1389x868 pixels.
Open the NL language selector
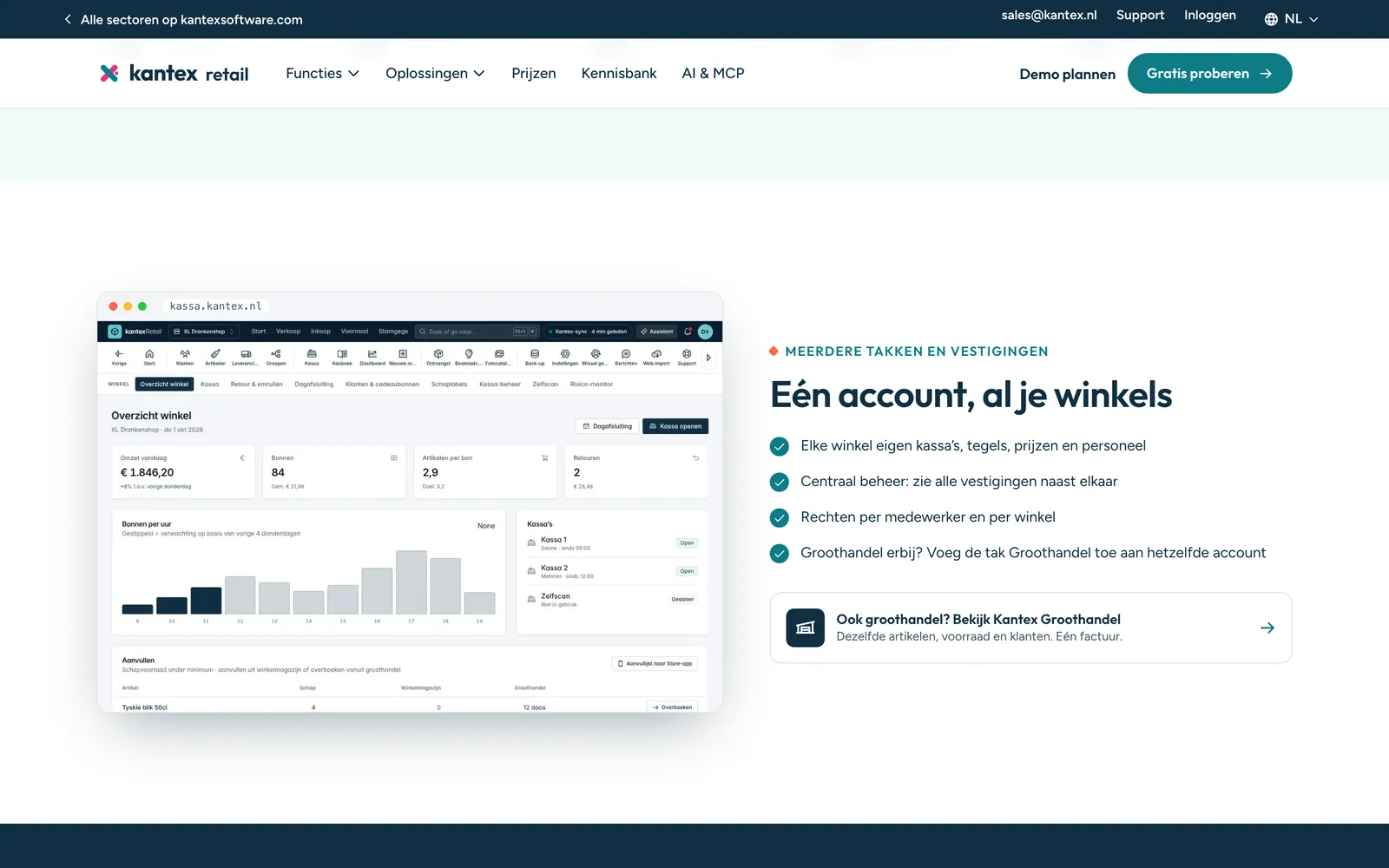(1291, 19)
